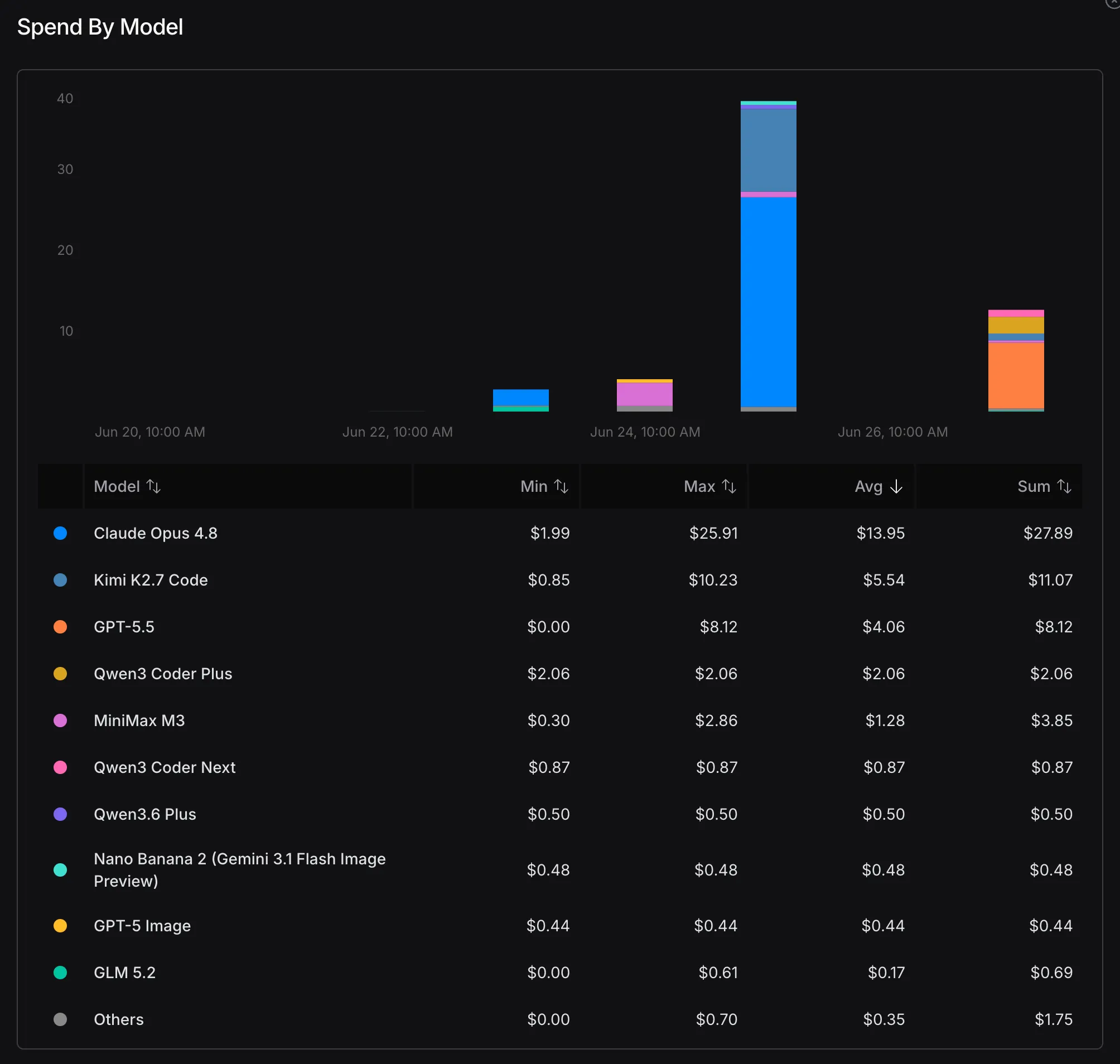Screen dimensions: 1120x1064
Task: Click the Qwen3.6 Plus violet legend dot
Action: (x=60, y=814)
